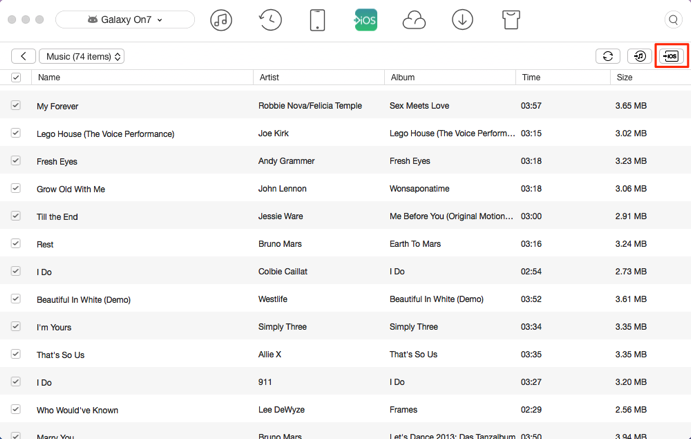This screenshot has height=439, width=691.
Task: Open the iTunes library music icon
Action: tap(221, 20)
